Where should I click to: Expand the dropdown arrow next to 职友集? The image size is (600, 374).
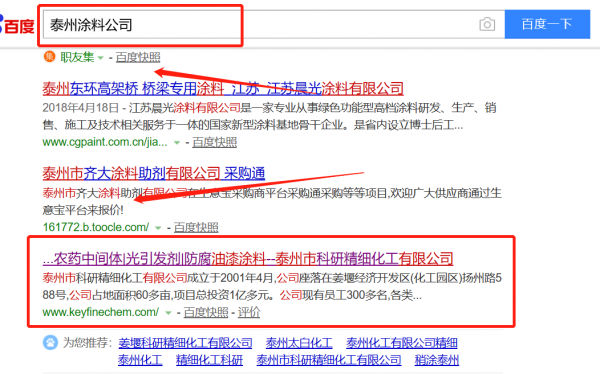pos(101,58)
